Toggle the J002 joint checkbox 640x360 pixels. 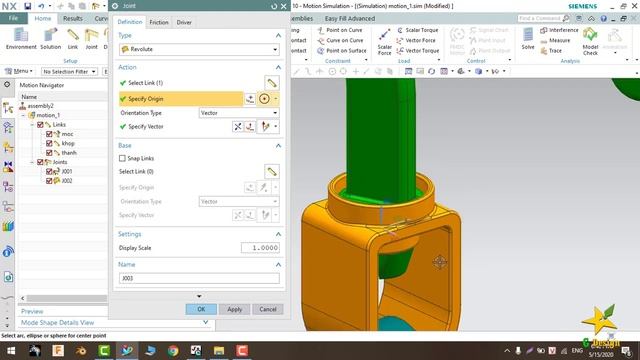click(x=49, y=181)
